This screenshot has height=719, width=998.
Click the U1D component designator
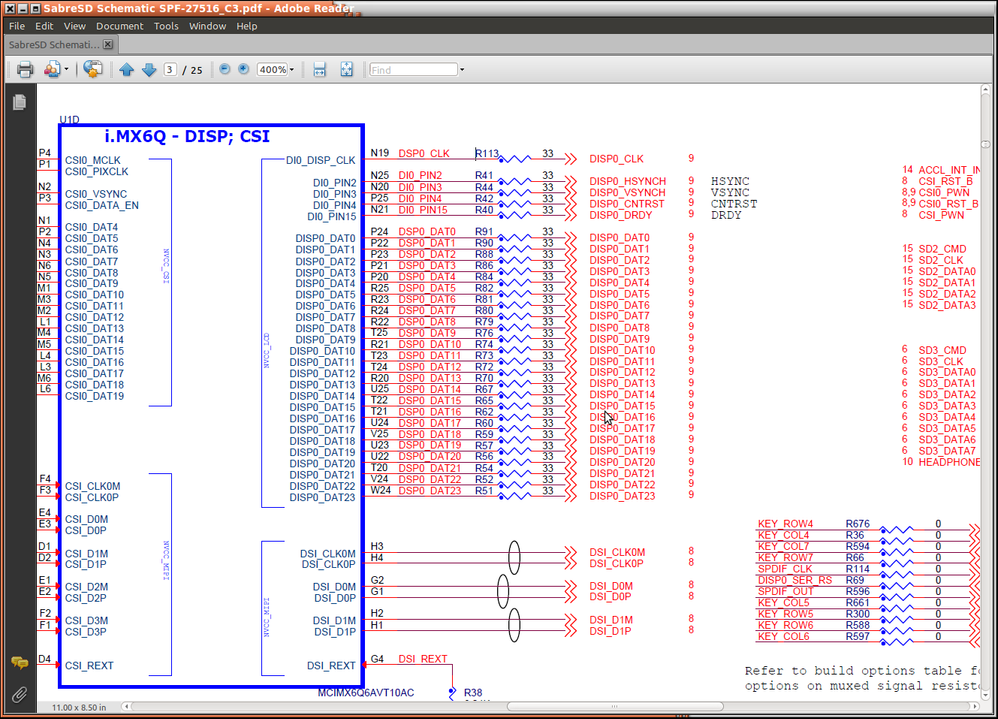69,120
